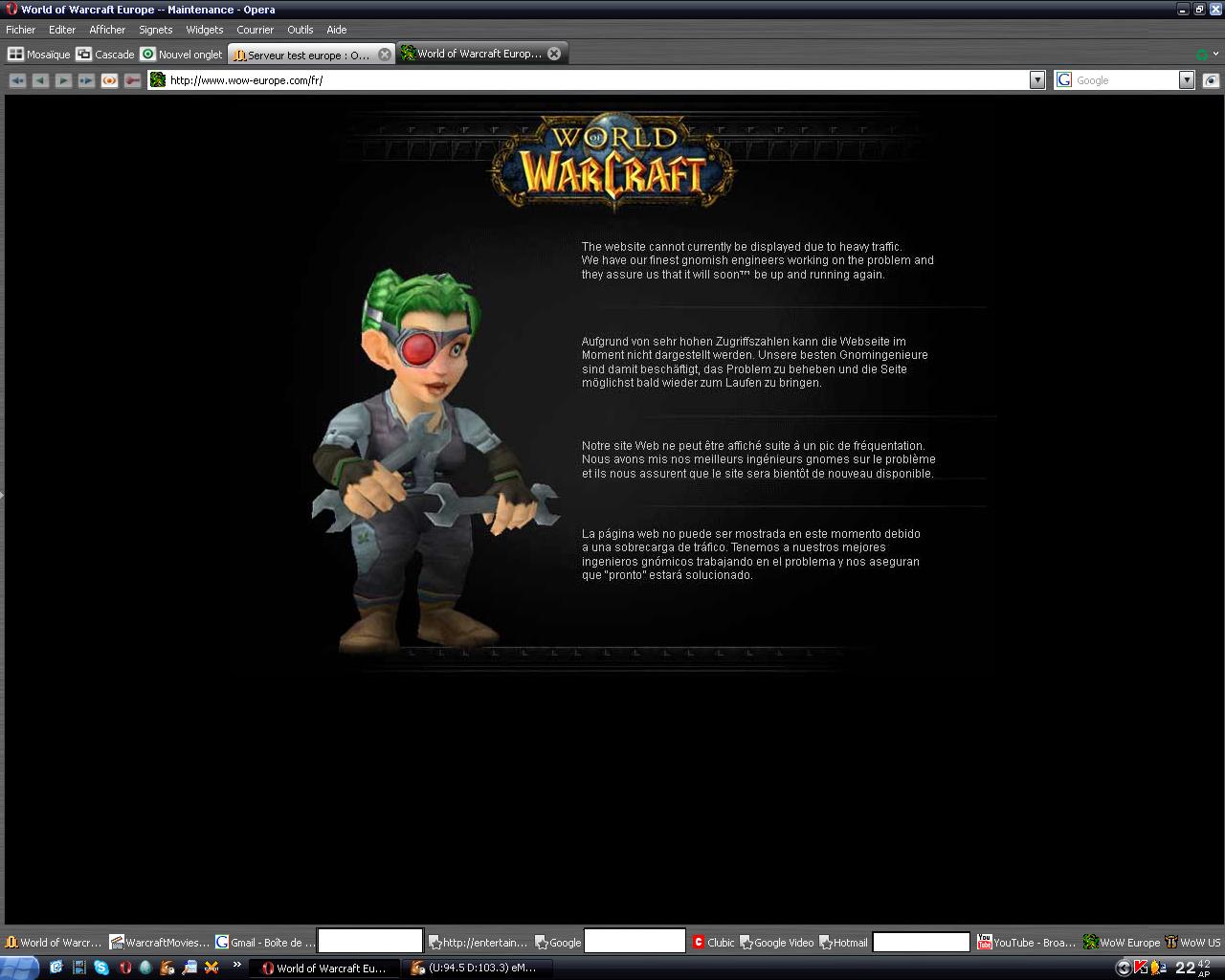Open the WarcraftMovies bookmark
The width and height of the screenshot is (1225, 980).
159,943
